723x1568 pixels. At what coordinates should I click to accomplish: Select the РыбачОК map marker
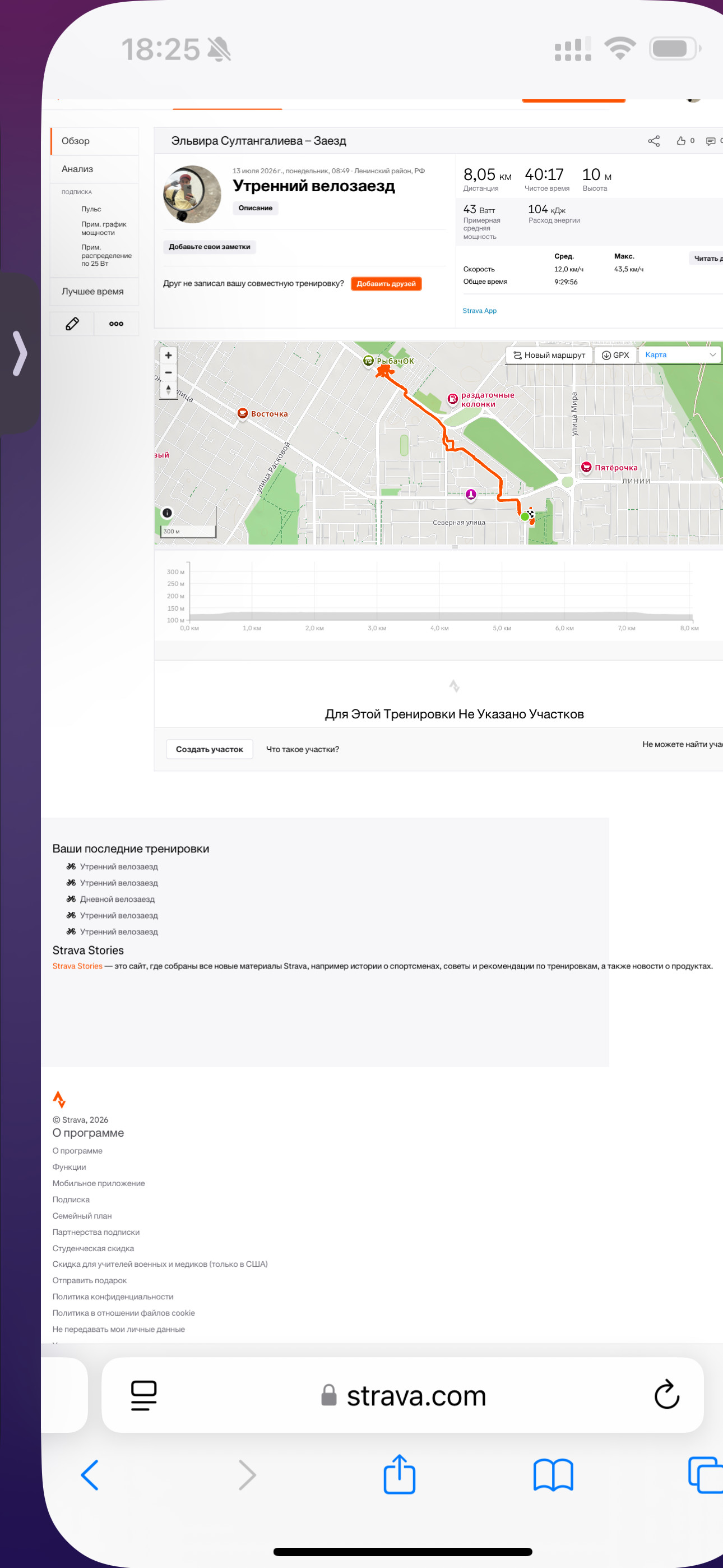[368, 361]
